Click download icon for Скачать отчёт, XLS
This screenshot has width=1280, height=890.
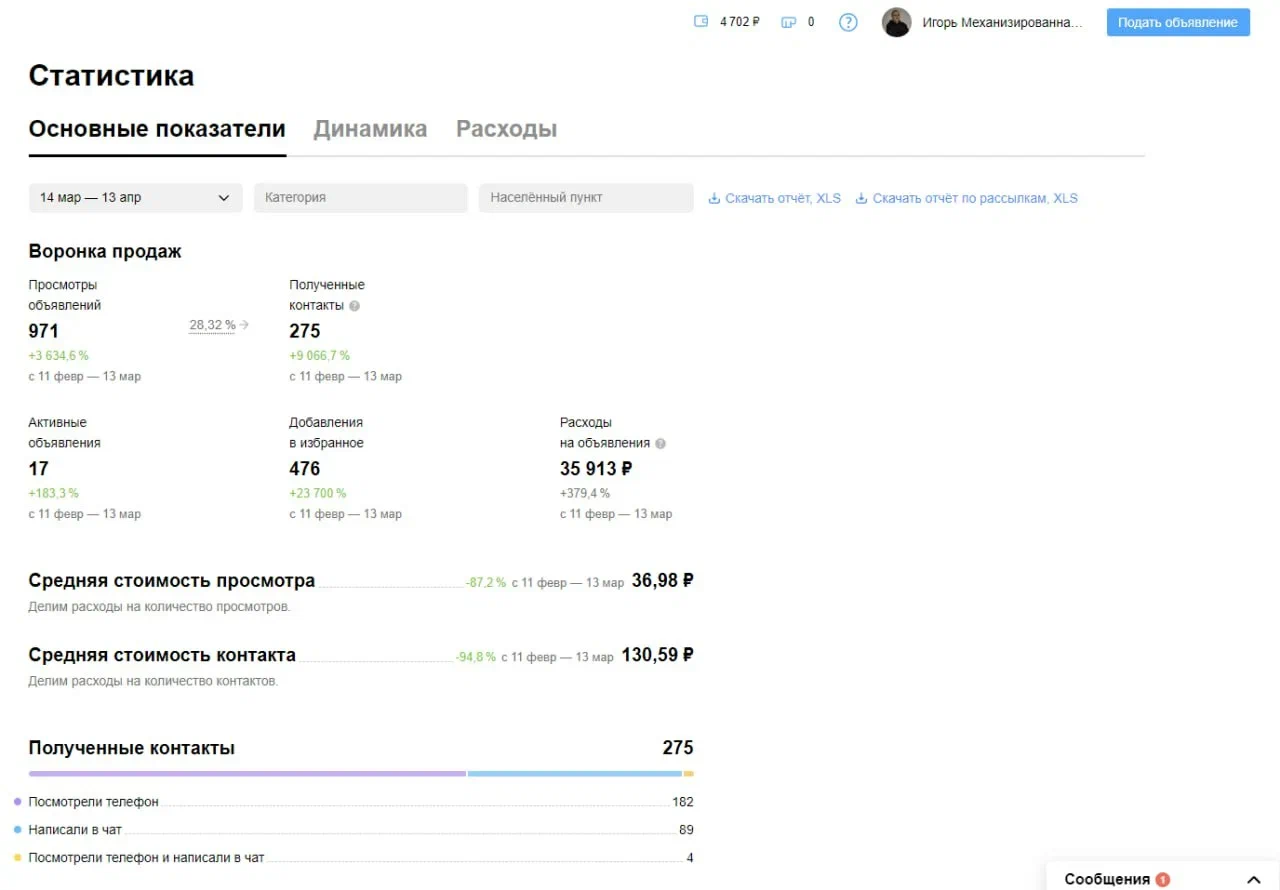tap(714, 198)
